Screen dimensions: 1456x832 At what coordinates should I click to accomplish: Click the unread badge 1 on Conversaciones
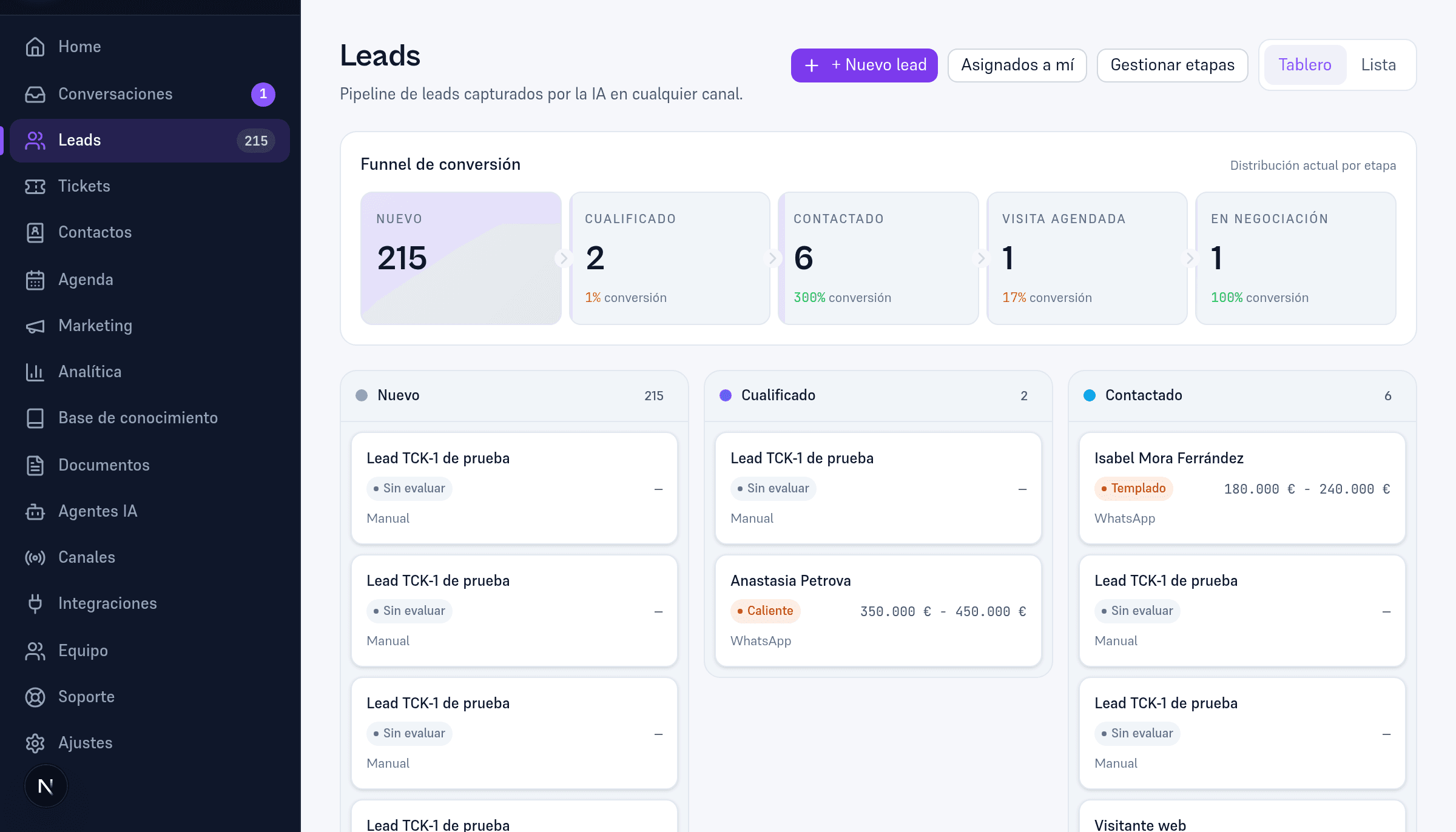(263, 94)
